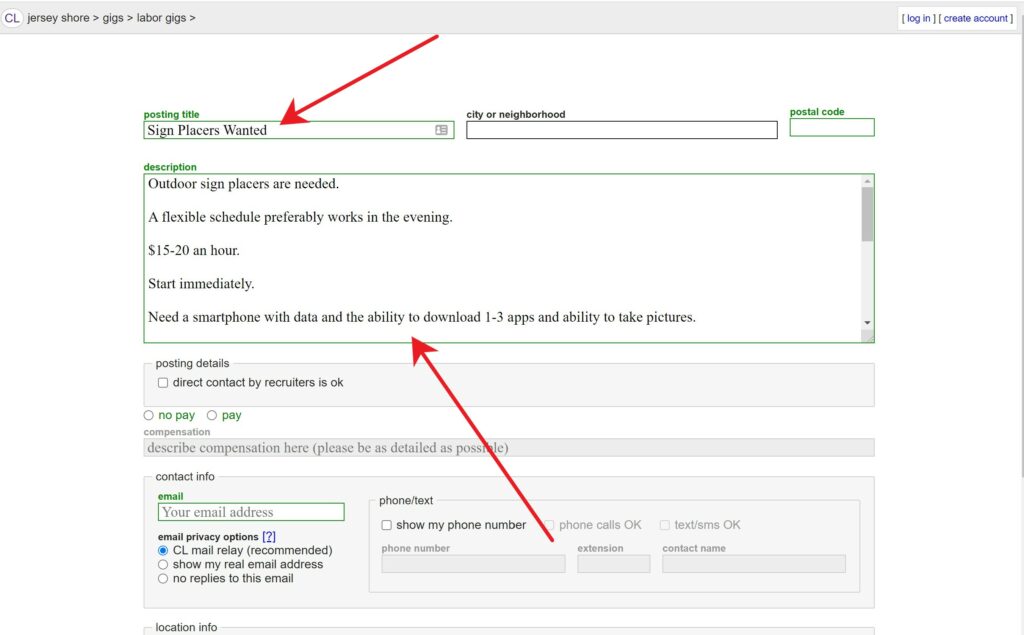Choose show my real email address
The height and width of the screenshot is (635, 1024).
(163, 564)
